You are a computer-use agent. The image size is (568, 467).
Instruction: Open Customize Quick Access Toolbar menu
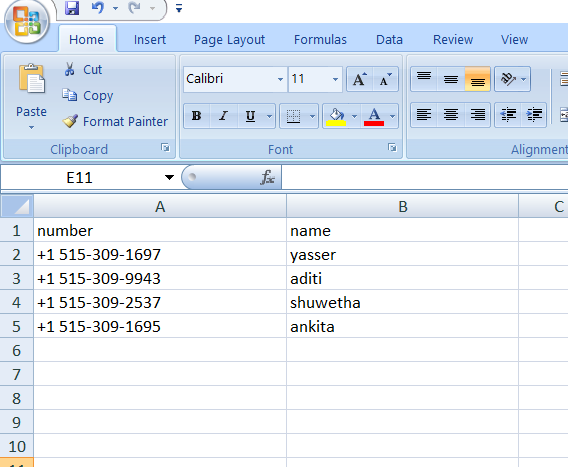pyautogui.click(x=179, y=8)
